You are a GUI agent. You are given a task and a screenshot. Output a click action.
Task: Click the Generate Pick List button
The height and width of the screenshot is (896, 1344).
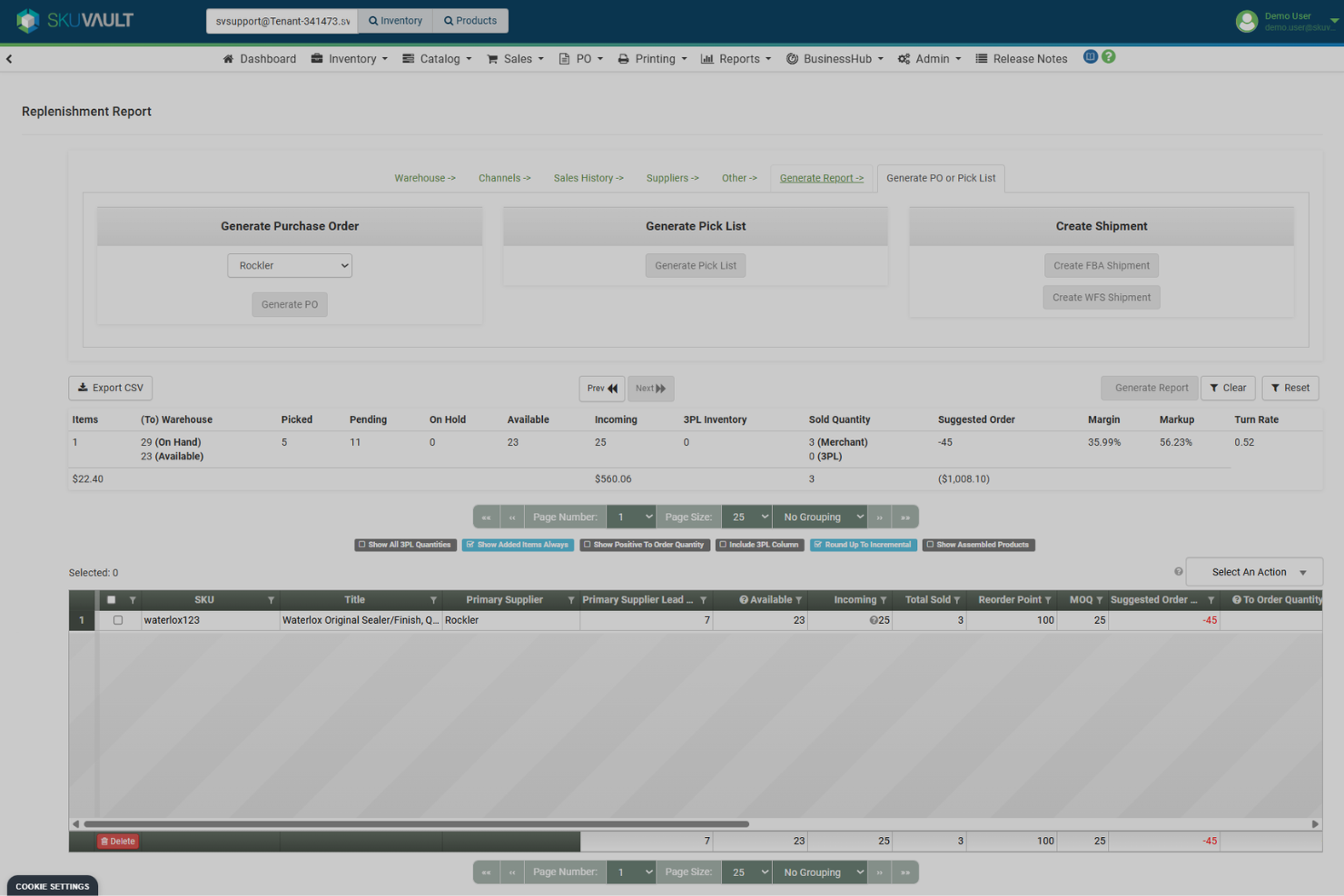point(695,265)
